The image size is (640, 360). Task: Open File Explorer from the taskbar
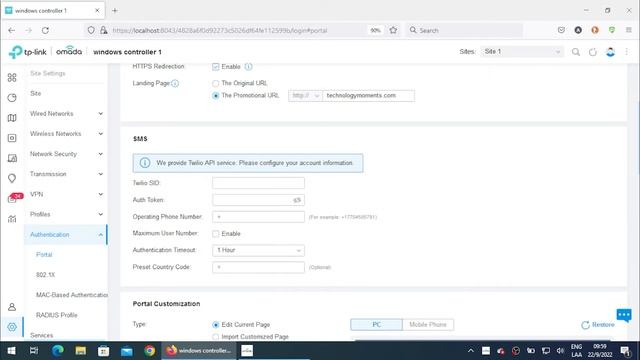[x=80, y=351]
